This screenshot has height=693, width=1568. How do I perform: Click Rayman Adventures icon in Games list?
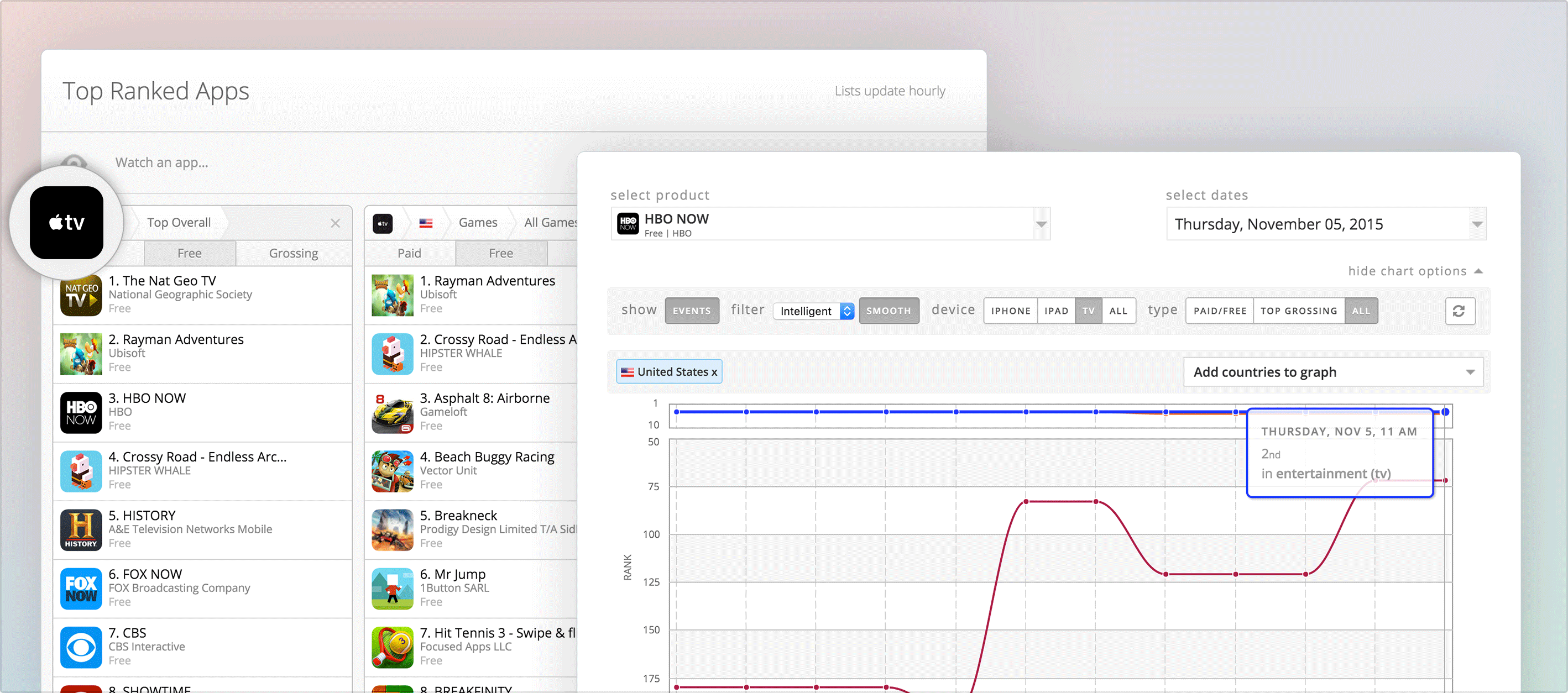pos(393,296)
